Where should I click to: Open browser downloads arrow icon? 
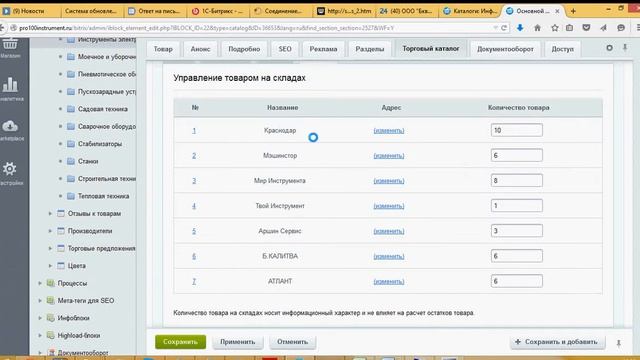(x=520, y=28)
